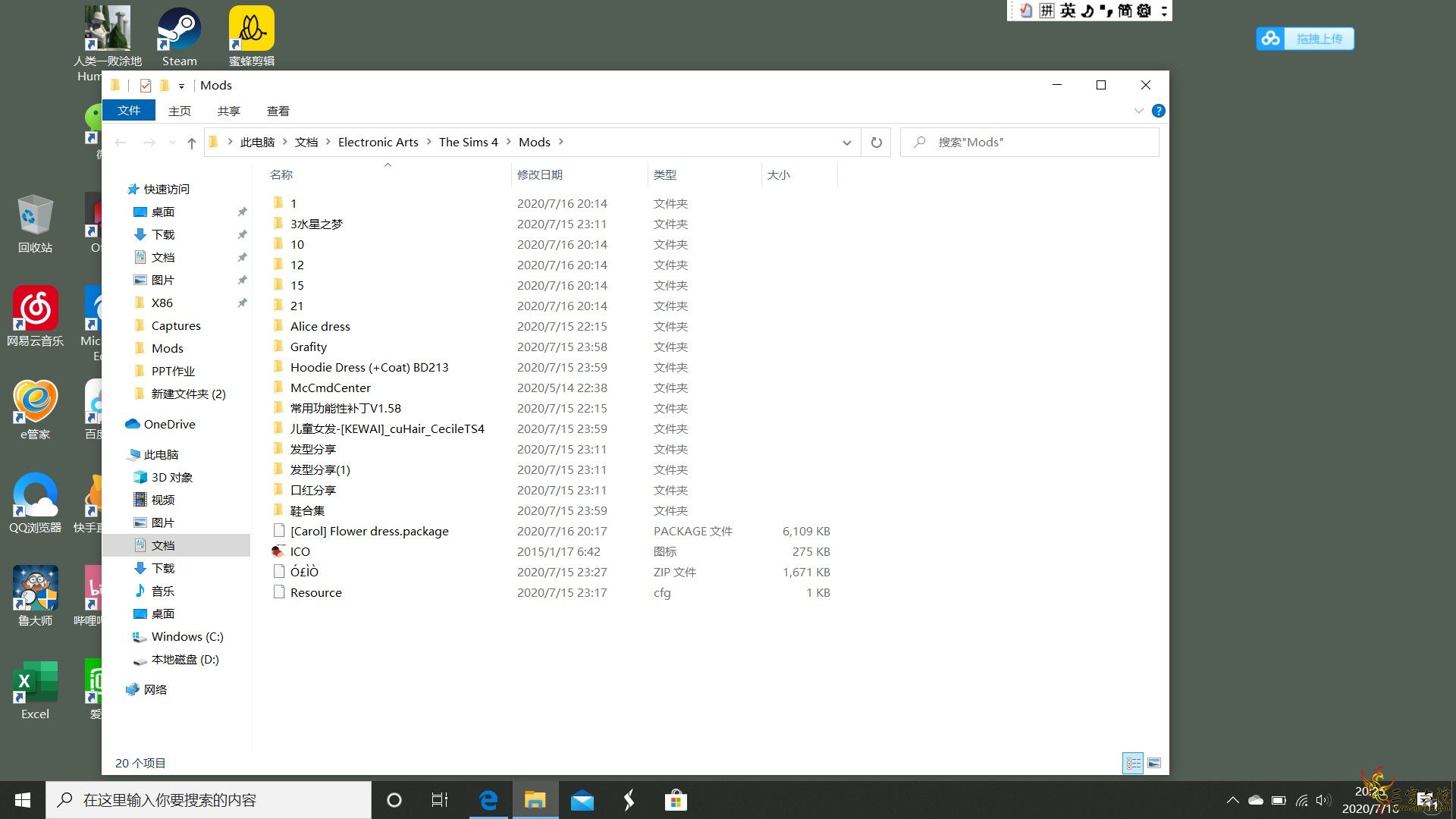Open the 文件 ribbon tab
1456x819 pixels.
tap(128, 111)
